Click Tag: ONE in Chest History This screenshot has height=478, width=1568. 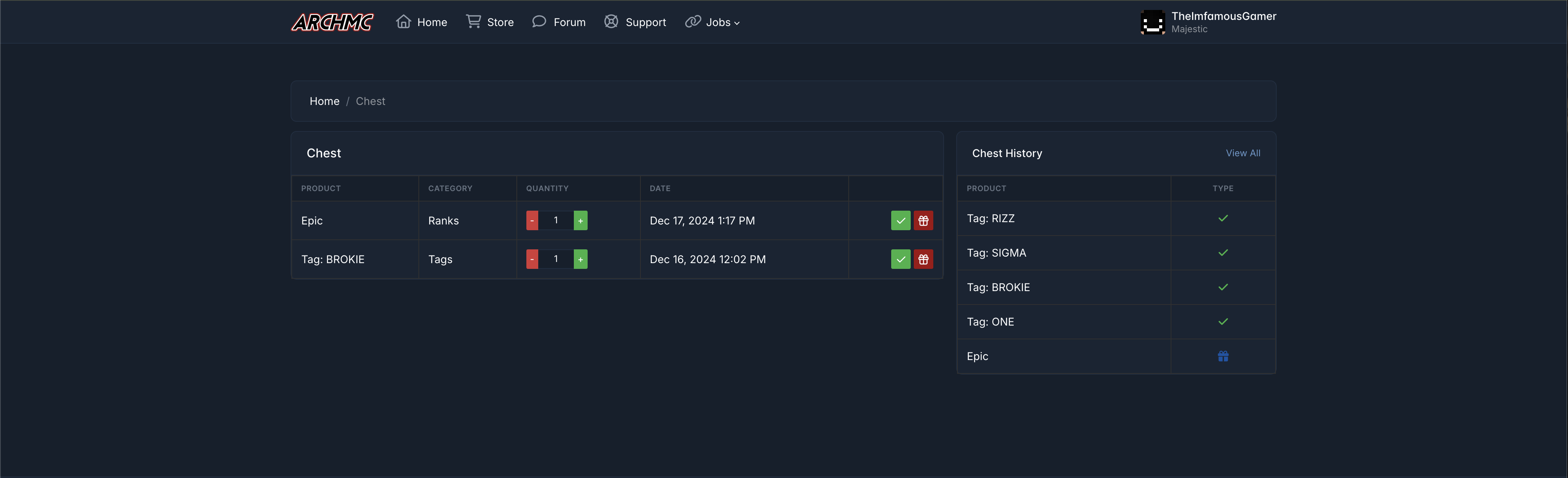pos(990,321)
